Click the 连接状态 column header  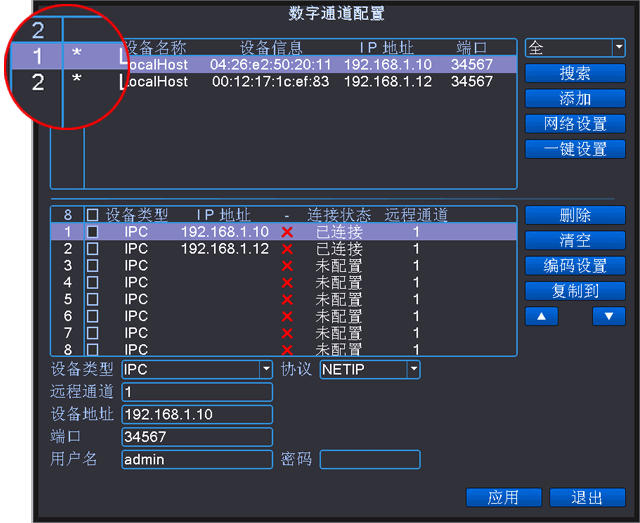tap(339, 215)
